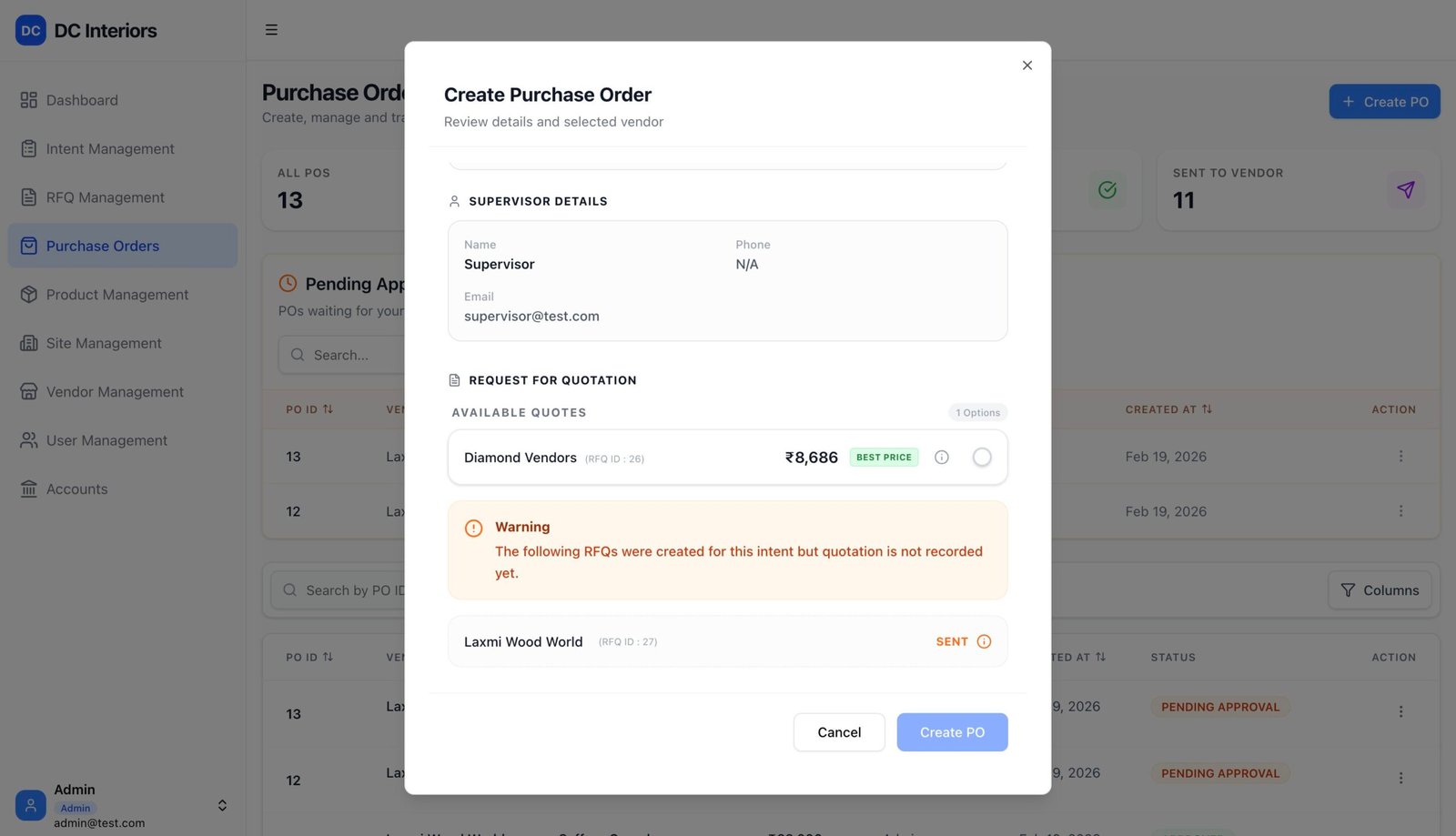Toggle sorting on the PO ID column
This screenshot has height=836, width=1456.
[x=309, y=409]
